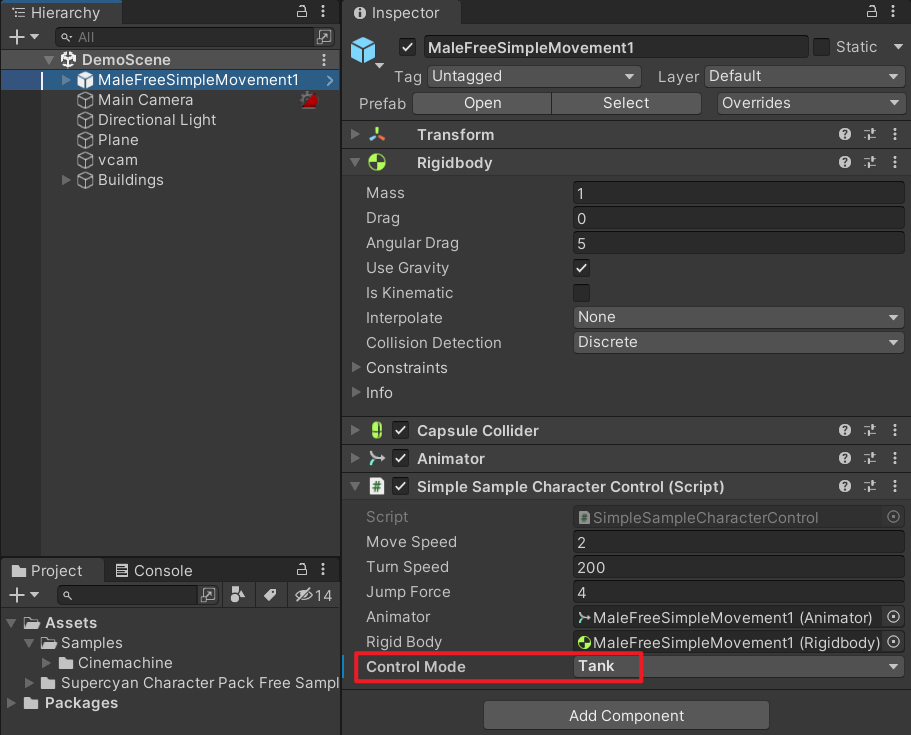Open prefab arrow for MaleFreeSimpleMovement1
The width and height of the screenshot is (911, 735).
pos(330,80)
